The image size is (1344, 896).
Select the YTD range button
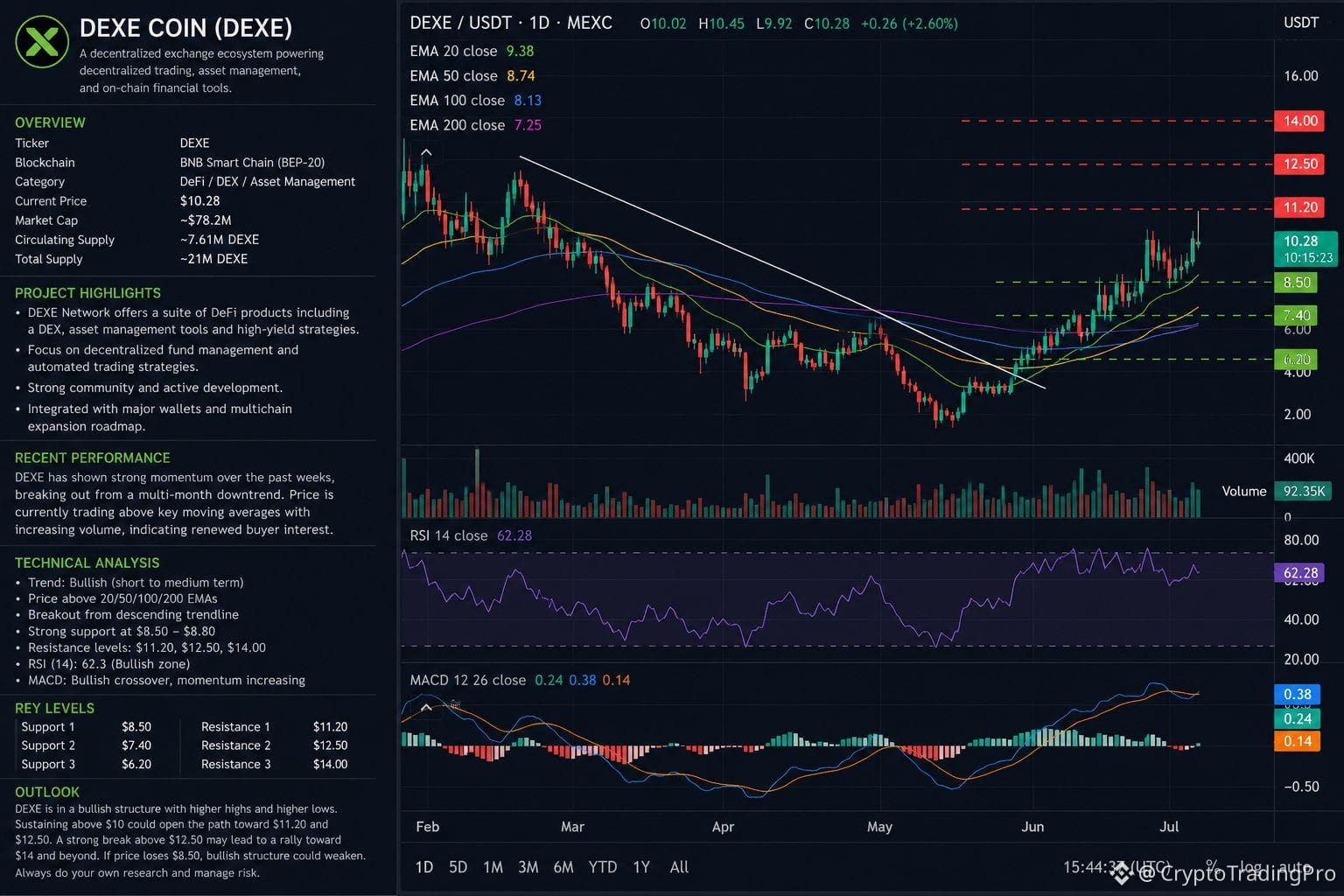coord(603,867)
